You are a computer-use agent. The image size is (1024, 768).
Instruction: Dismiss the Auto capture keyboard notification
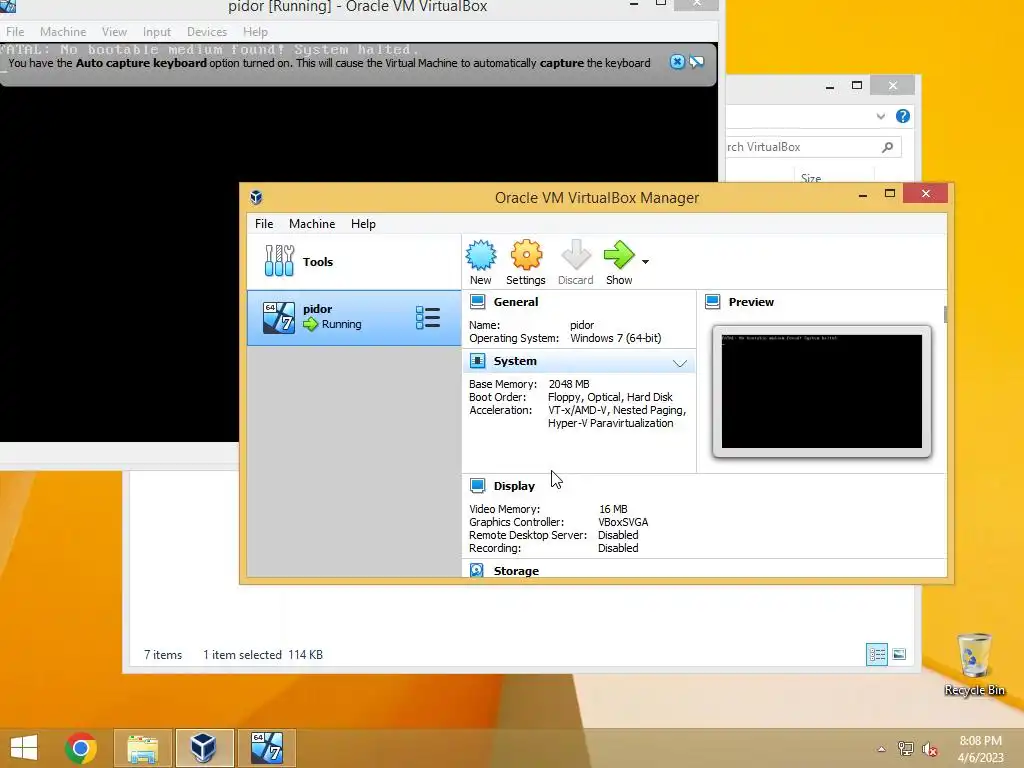[x=677, y=62]
